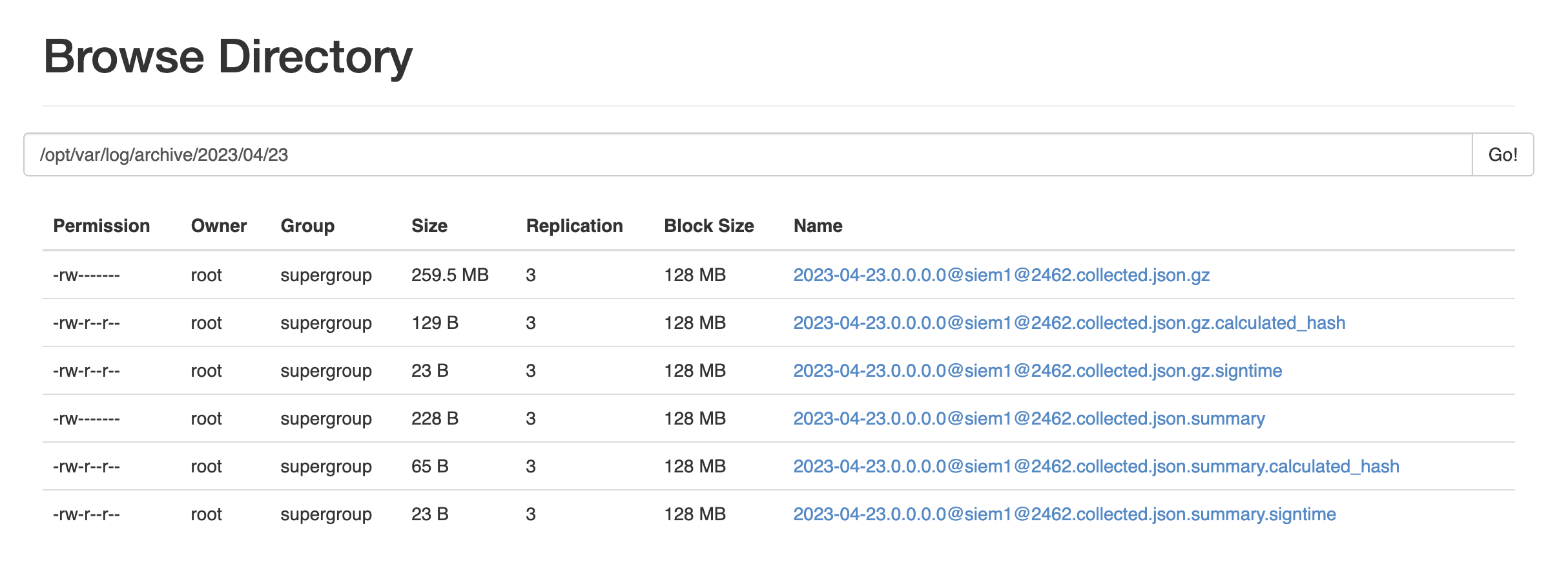The height and width of the screenshot is (570, 1568).
Task: Click the Owner column header
Action: click(219, 226)
